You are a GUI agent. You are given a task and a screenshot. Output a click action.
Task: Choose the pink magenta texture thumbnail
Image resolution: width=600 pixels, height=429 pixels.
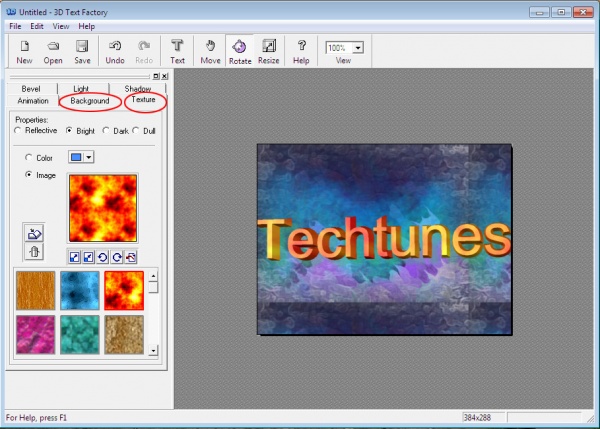click(34, 335)
